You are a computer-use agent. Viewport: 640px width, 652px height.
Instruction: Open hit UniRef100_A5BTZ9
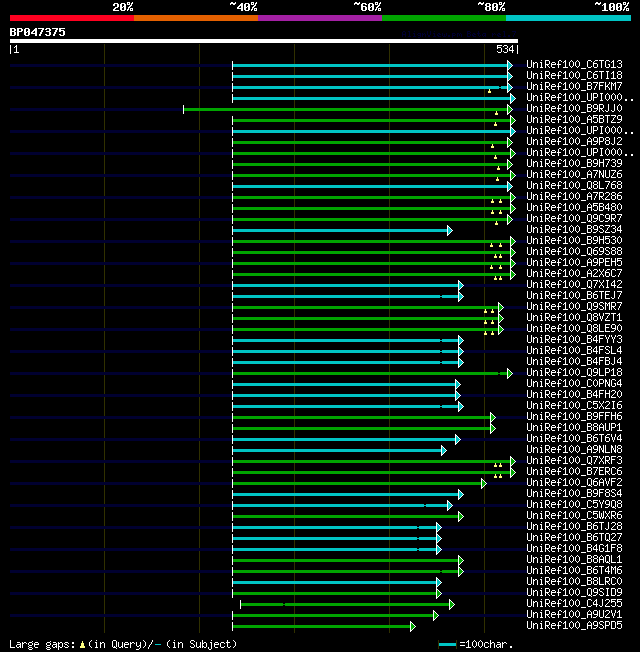574,119
